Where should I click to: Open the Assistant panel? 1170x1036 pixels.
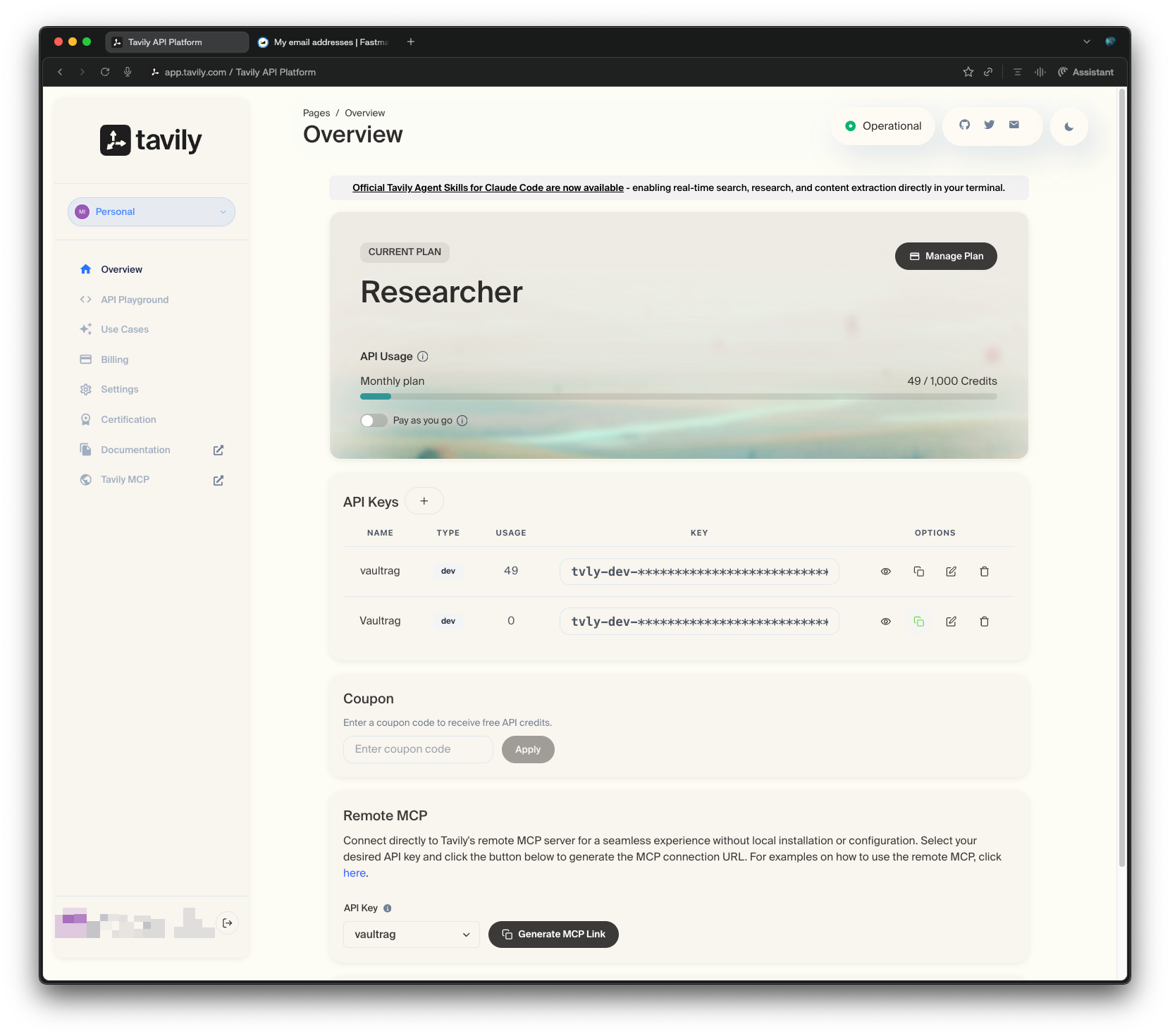coord(1085,72)
